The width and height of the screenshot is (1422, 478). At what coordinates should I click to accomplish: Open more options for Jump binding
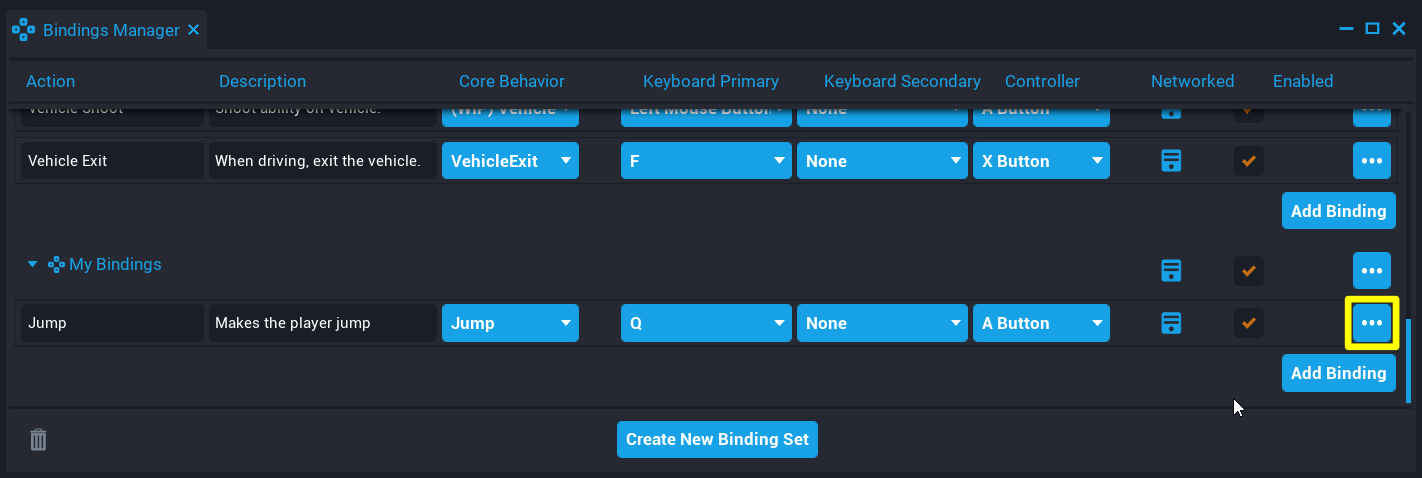click(x=1371, y=323)
